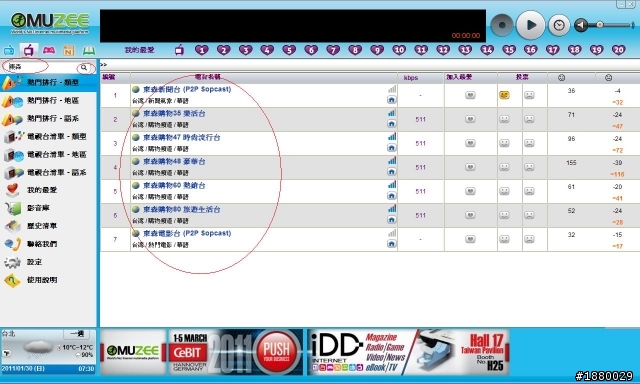Select favorite heart slot 3
640x384 pixels.
[245, 50]
